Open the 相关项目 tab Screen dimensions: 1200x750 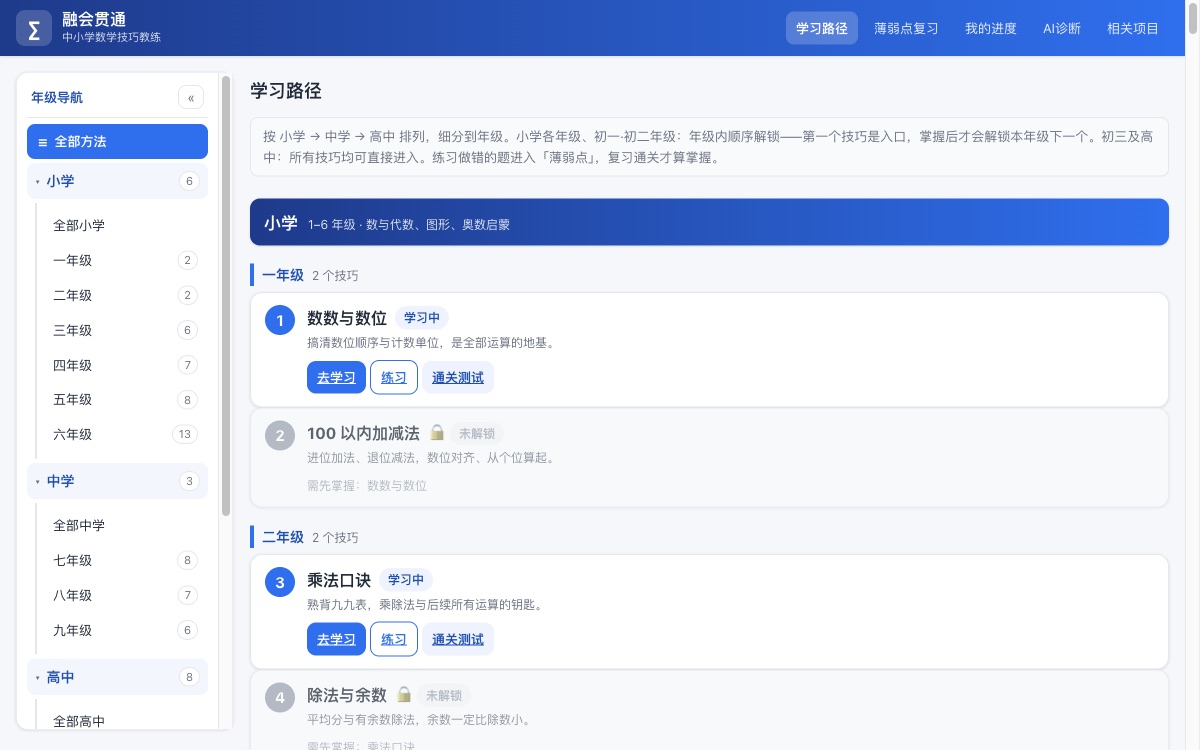[x=1133, y=28]
